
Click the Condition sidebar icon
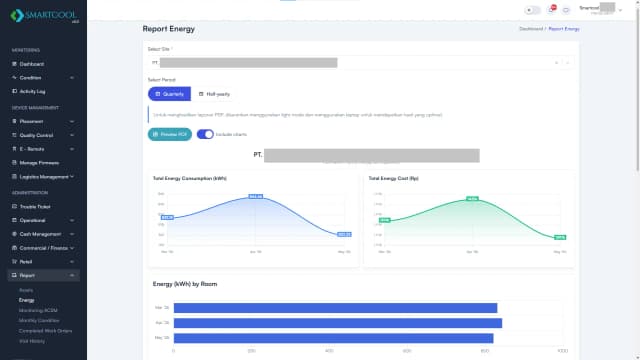click(14, 78)
